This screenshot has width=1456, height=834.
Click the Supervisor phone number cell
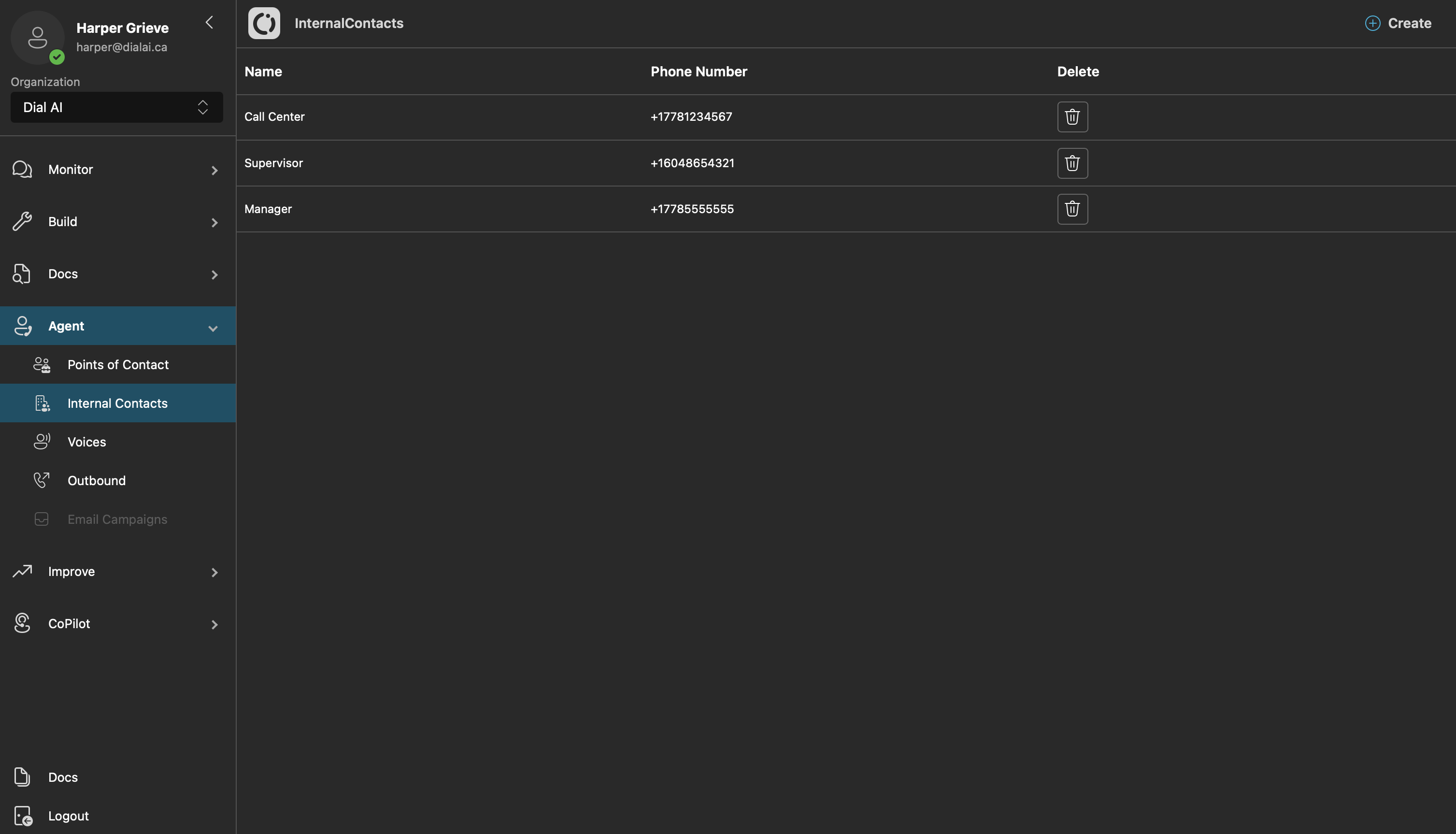pos(692,163)
